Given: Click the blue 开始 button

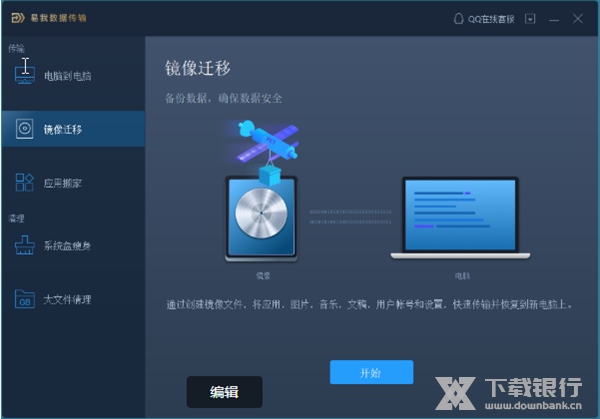Looking at the screenshot, I should pyautogui.click(x=372, y=372).
